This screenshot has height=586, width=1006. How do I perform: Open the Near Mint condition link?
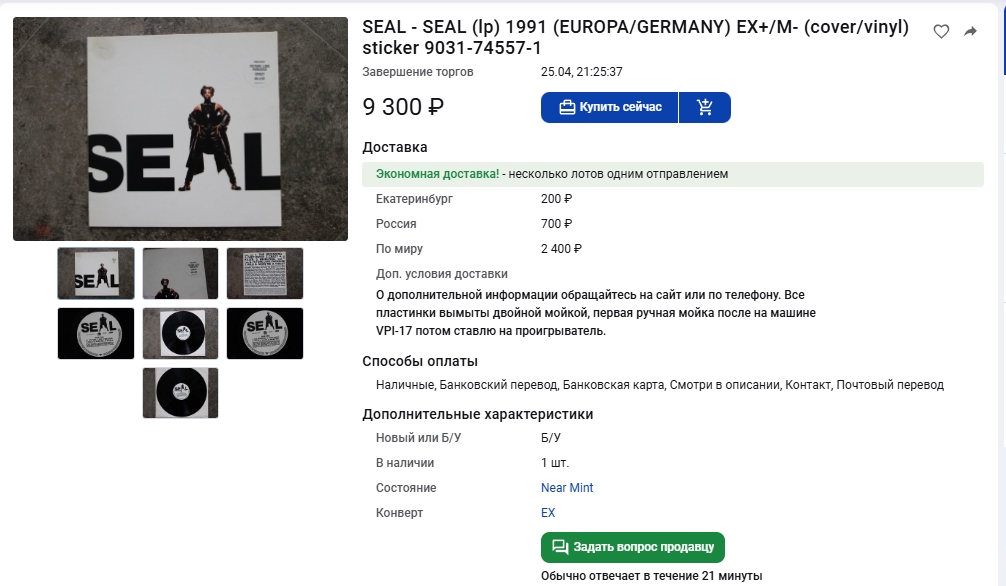[x=567, y=488]
